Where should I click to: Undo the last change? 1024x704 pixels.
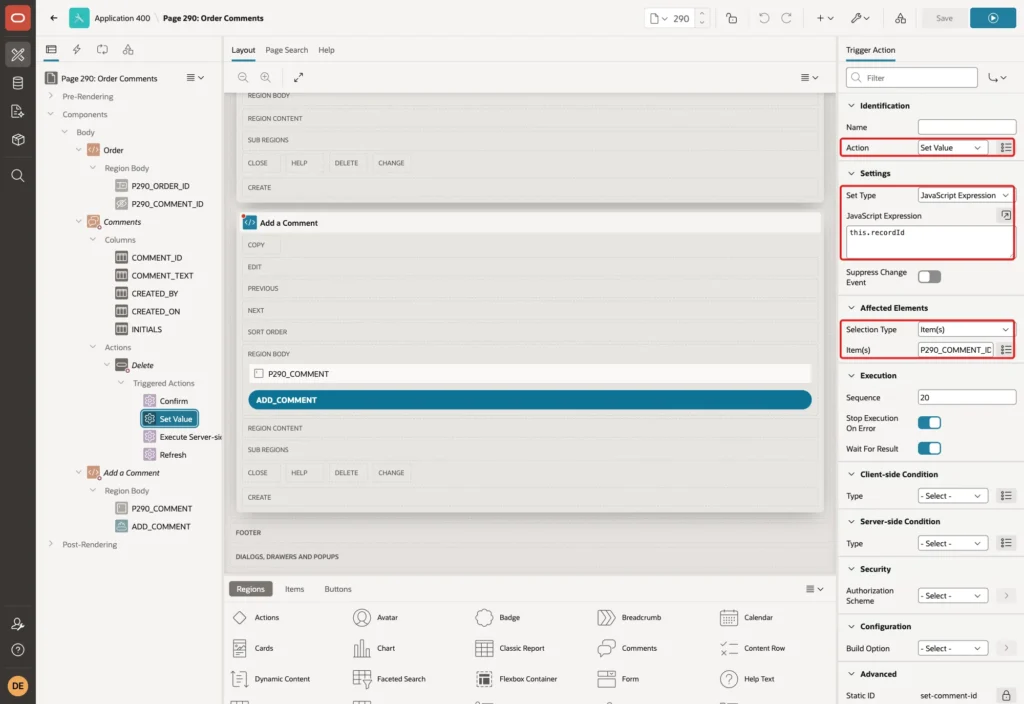tap(763, 18)
